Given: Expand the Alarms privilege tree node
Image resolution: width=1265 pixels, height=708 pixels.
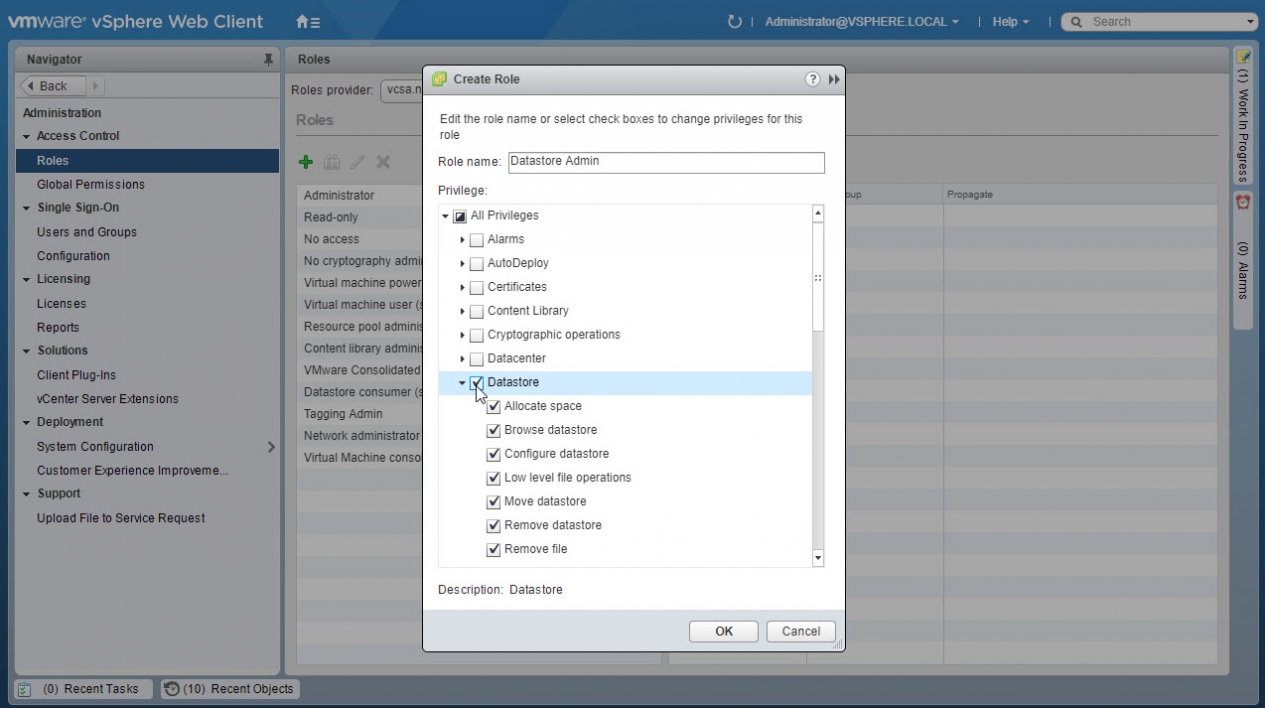Looking at the screenshot, I should (462, 240).
